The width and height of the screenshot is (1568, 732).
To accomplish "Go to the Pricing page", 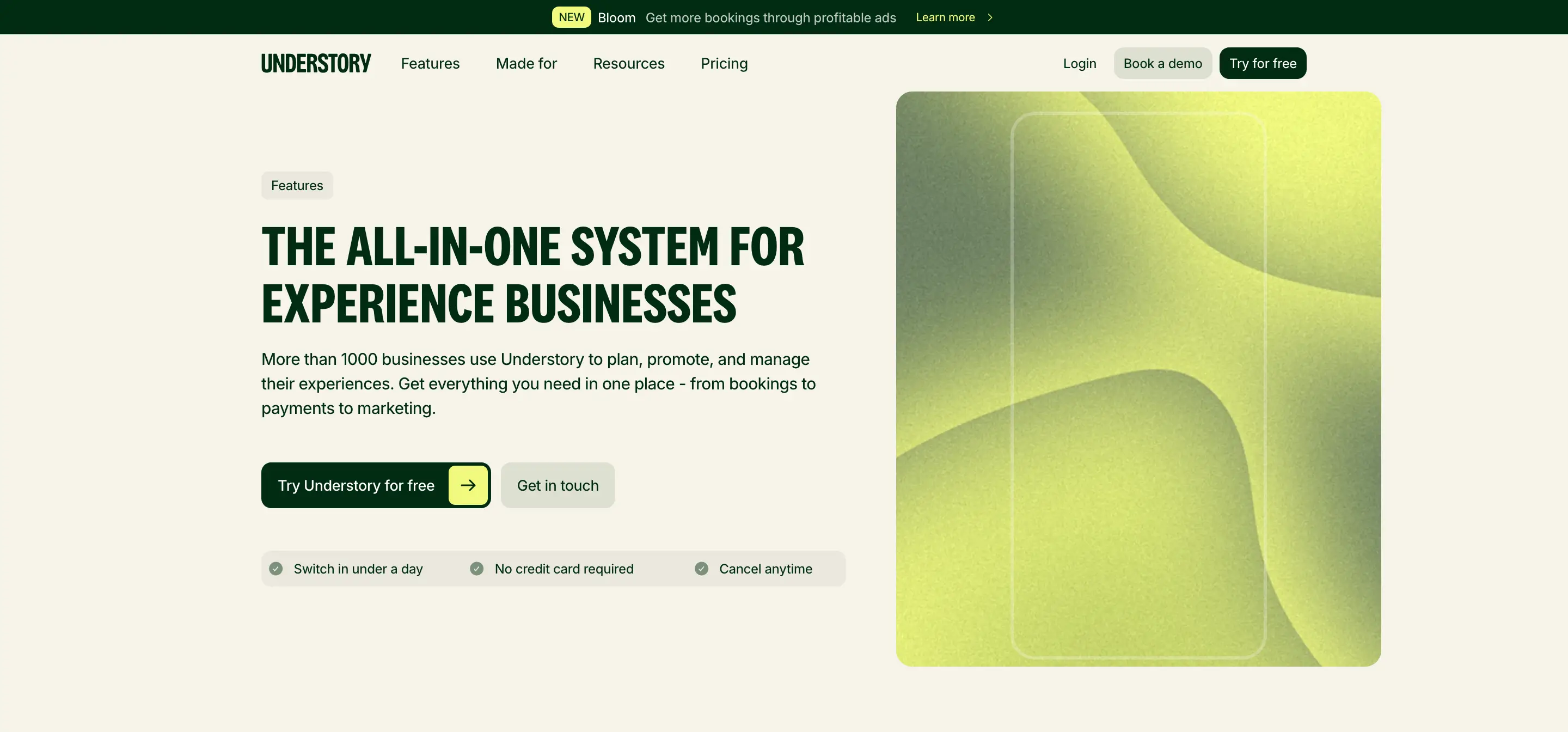I will click(724, 63).
